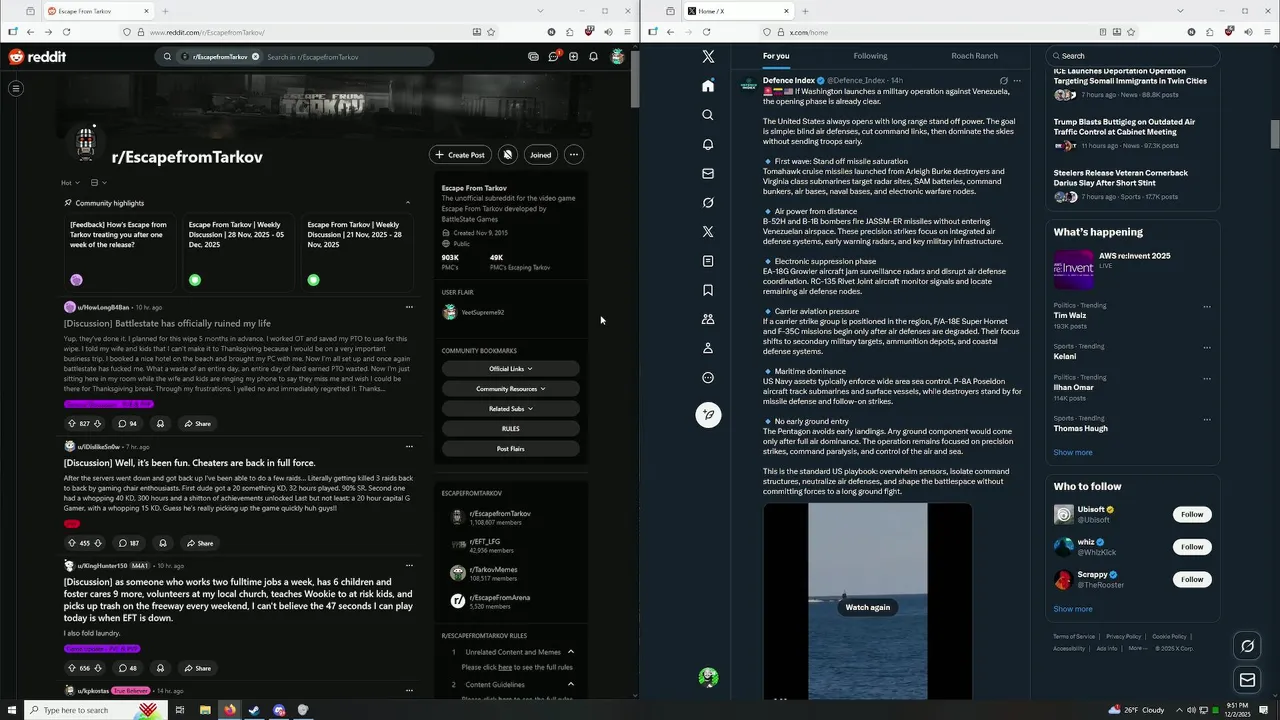Viewport: 1280px width, 720px height.
Task: Click Reddit page vertical scrollbar thumb
Action: [635, 77]
